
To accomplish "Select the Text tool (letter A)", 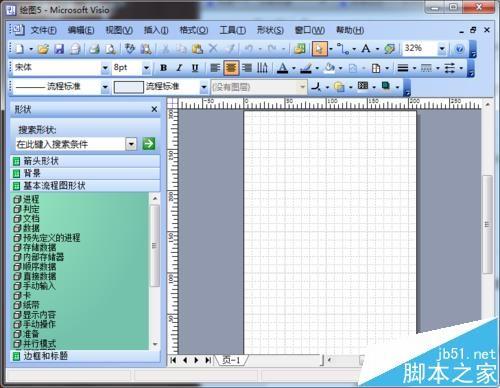I will [x=366, y=49].
